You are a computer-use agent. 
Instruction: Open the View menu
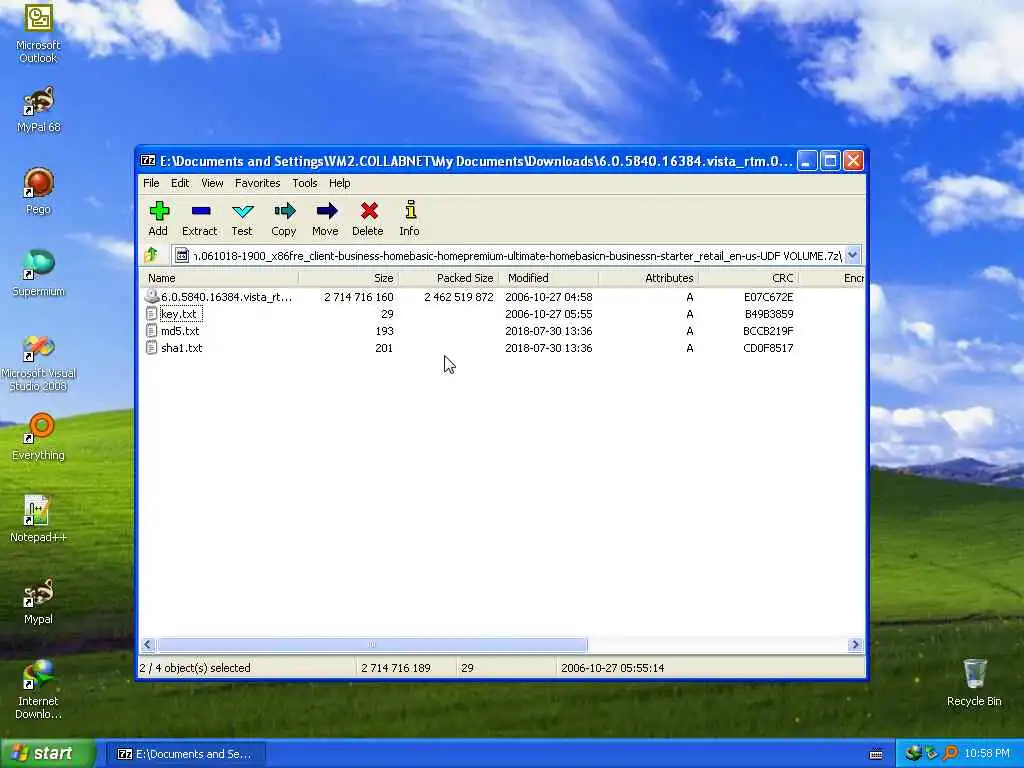(x=212, y=183)
